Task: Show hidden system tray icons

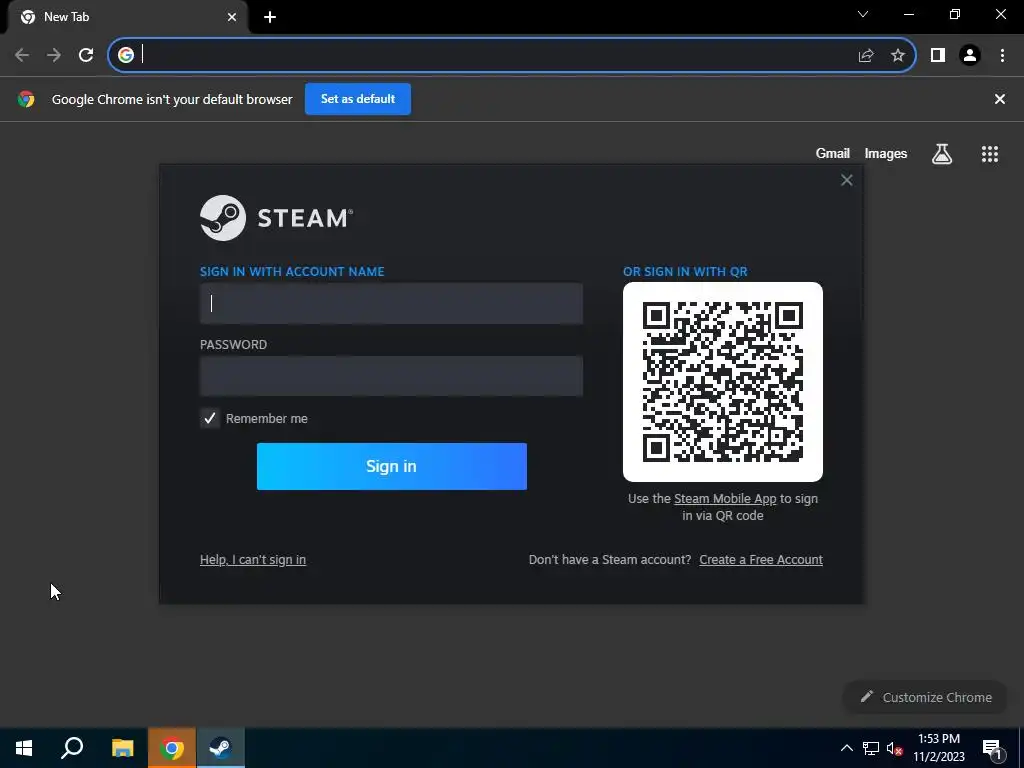Action: pyautogui.click(x=846, y=748)
